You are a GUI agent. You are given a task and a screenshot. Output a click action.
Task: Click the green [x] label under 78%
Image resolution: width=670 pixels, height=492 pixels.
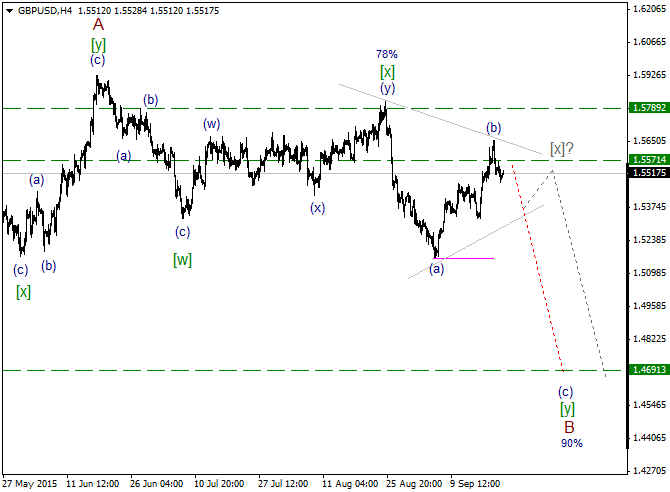tap(388, 72)
